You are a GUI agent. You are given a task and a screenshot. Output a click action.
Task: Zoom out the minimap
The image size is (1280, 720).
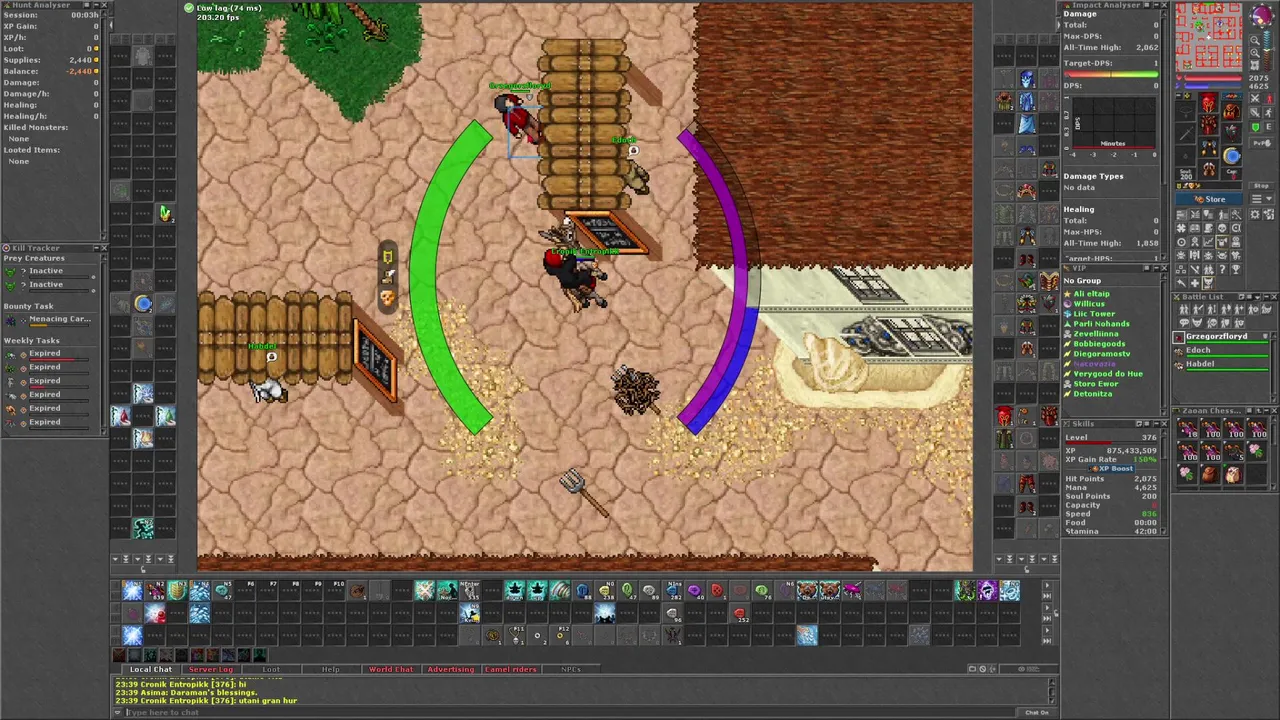[1255, 40]
